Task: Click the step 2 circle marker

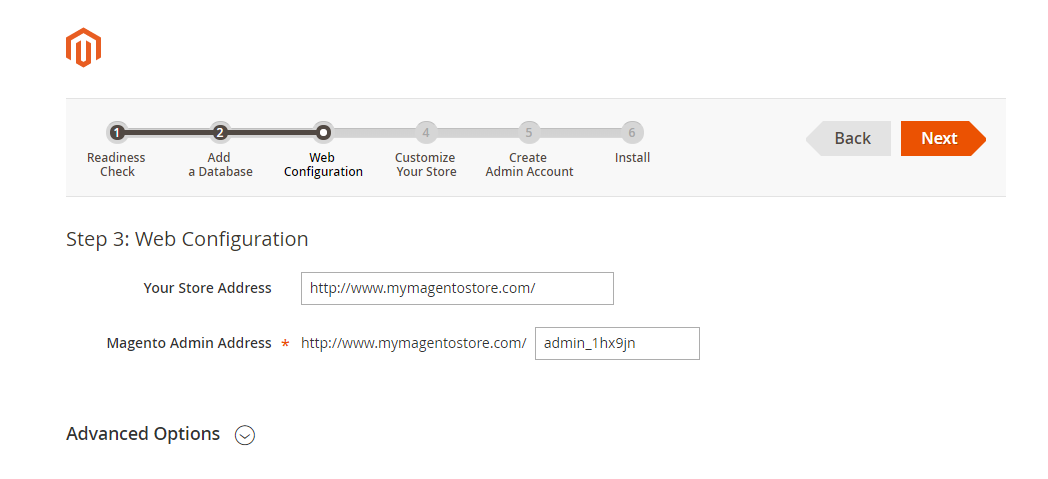Action: (220, 132)
